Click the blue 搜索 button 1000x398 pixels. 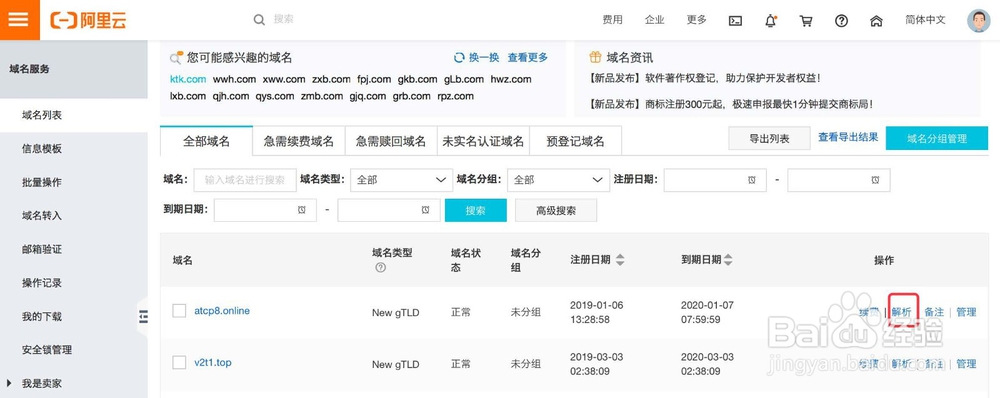click(476, 210)
